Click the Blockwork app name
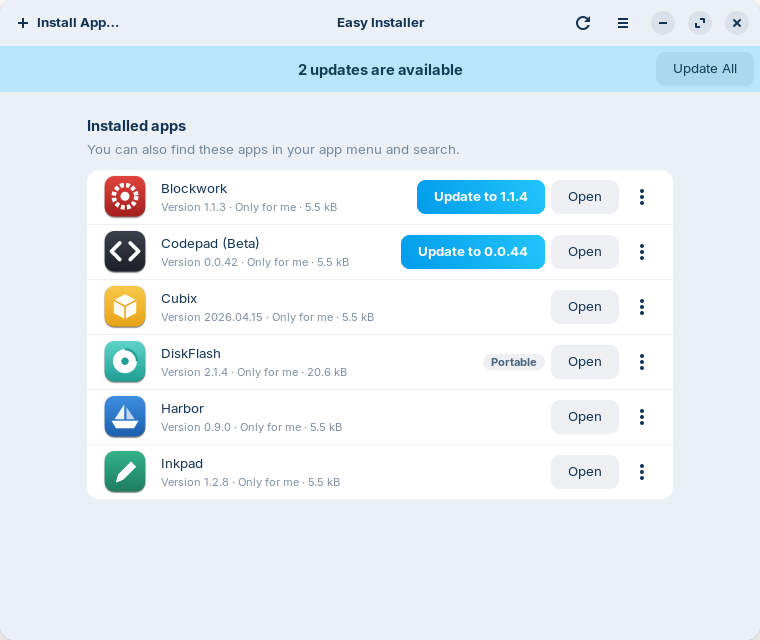 [x=194, y=189]
